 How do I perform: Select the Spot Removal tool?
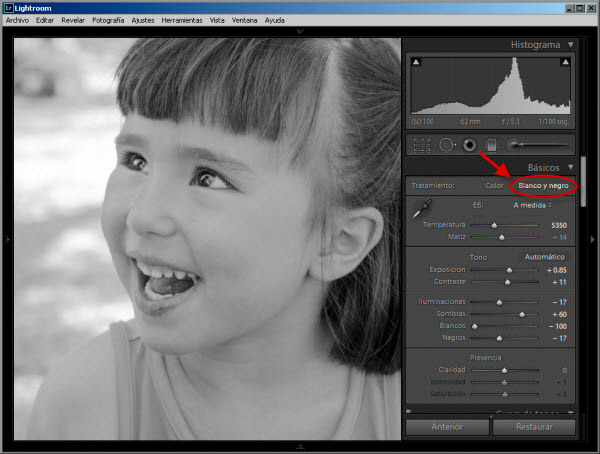(x=447, y=145)
